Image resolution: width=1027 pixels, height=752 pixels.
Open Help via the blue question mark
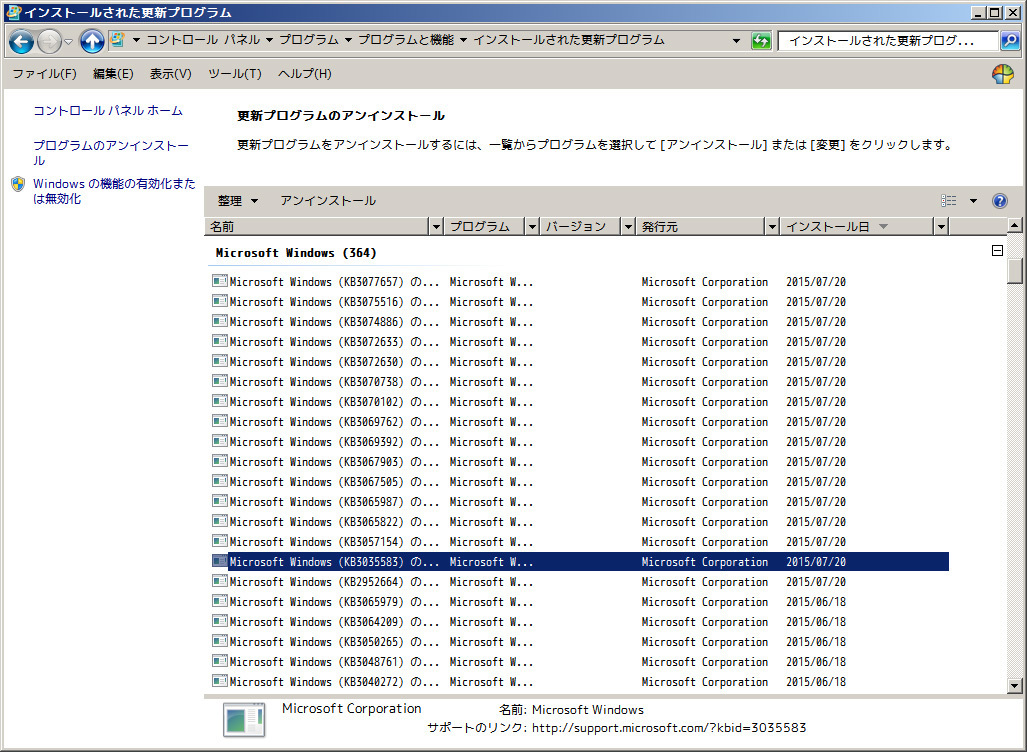pos(999,200)
